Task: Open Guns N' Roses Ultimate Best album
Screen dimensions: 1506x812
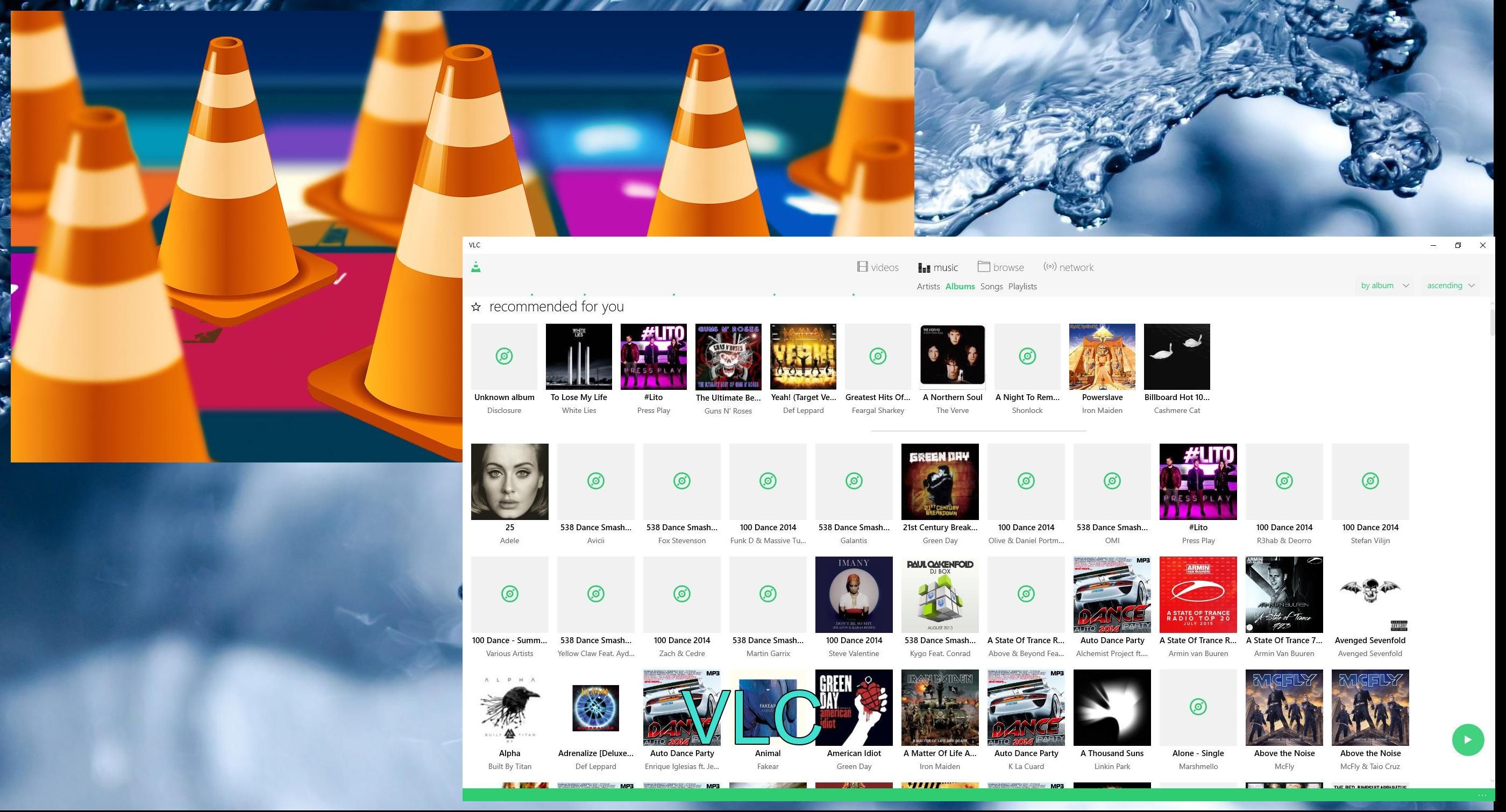Action: point(728,357)
